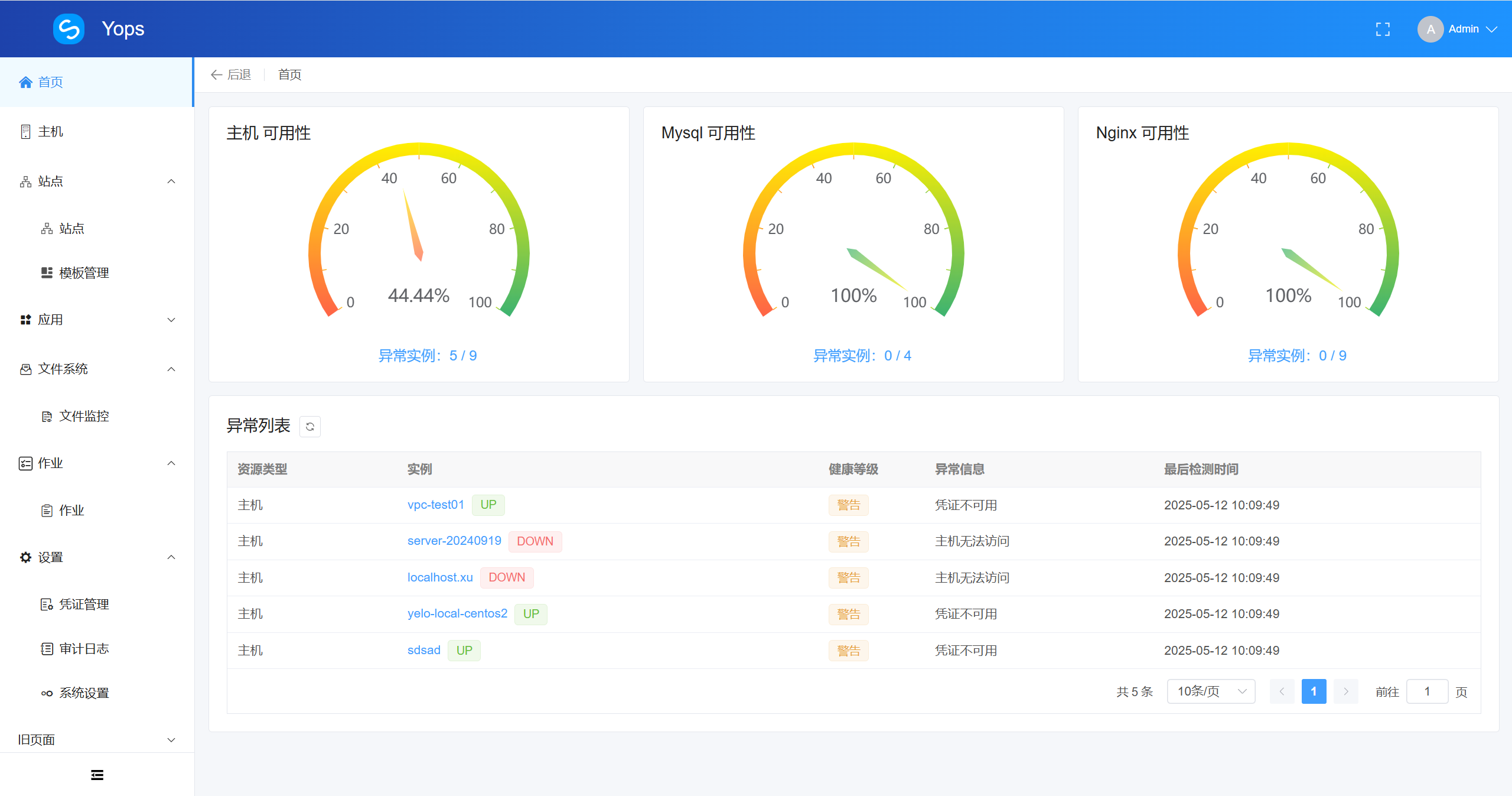The image size is (1512, 796).
Task: Open 审计日志 sidebar item
Action: (83, 649)
